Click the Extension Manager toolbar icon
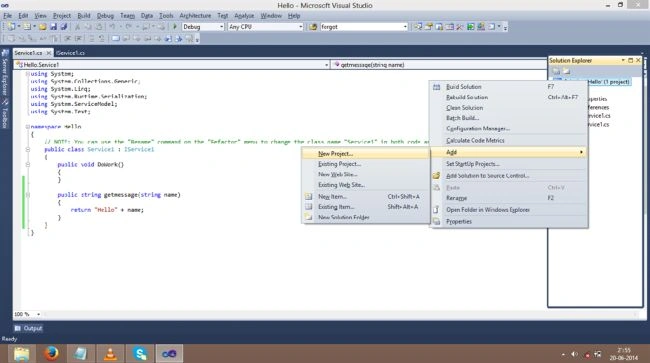 [x=481, y=27]
